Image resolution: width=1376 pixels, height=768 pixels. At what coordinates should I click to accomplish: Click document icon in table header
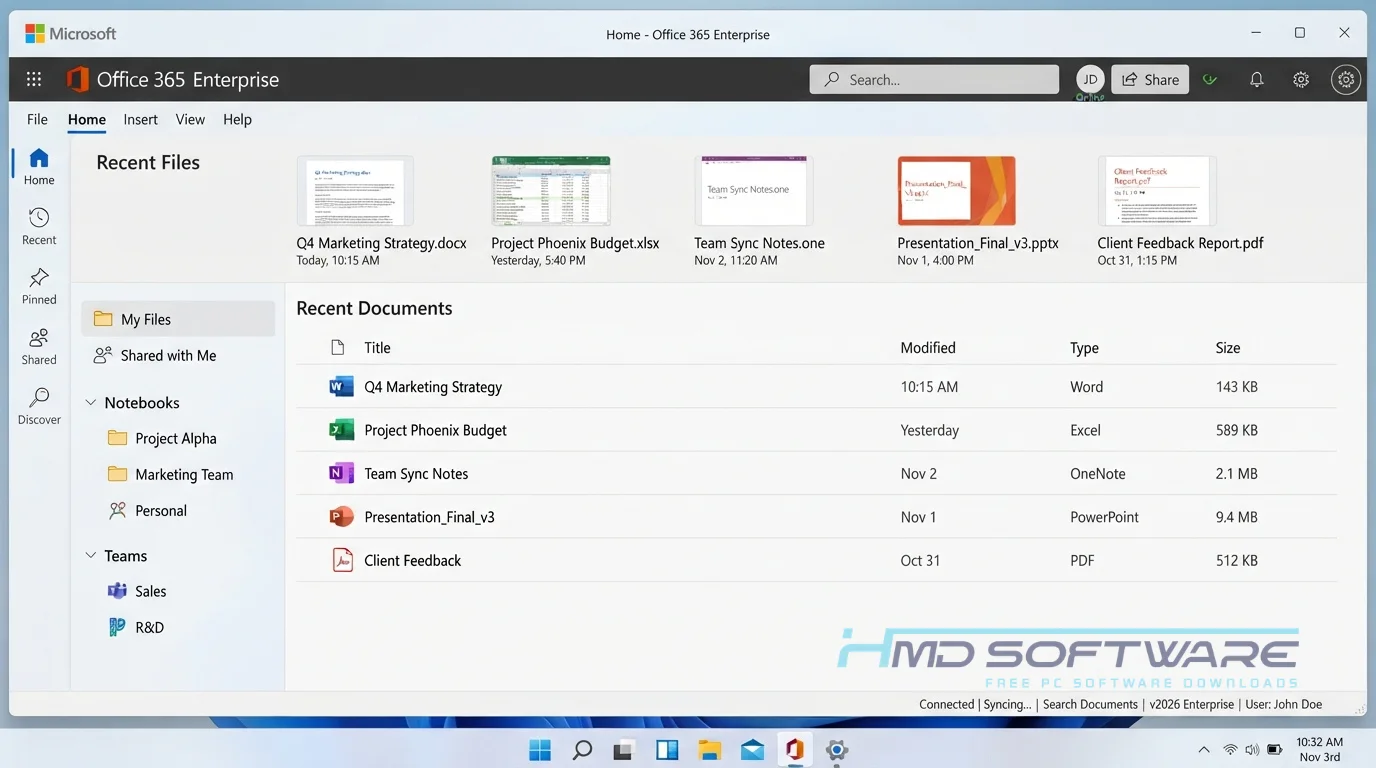tap(338, 348)
